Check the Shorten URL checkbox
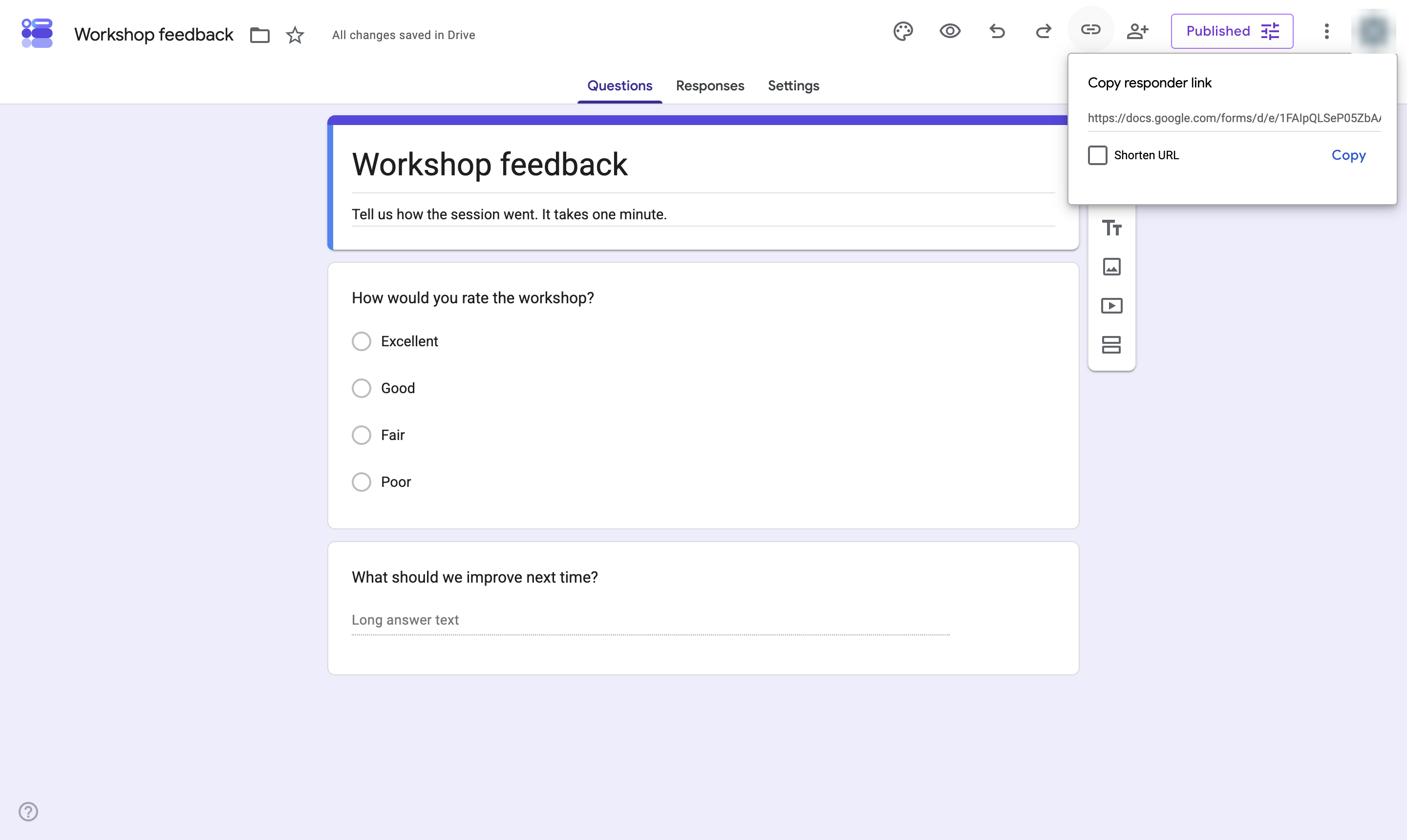 tap(1097, 155)
